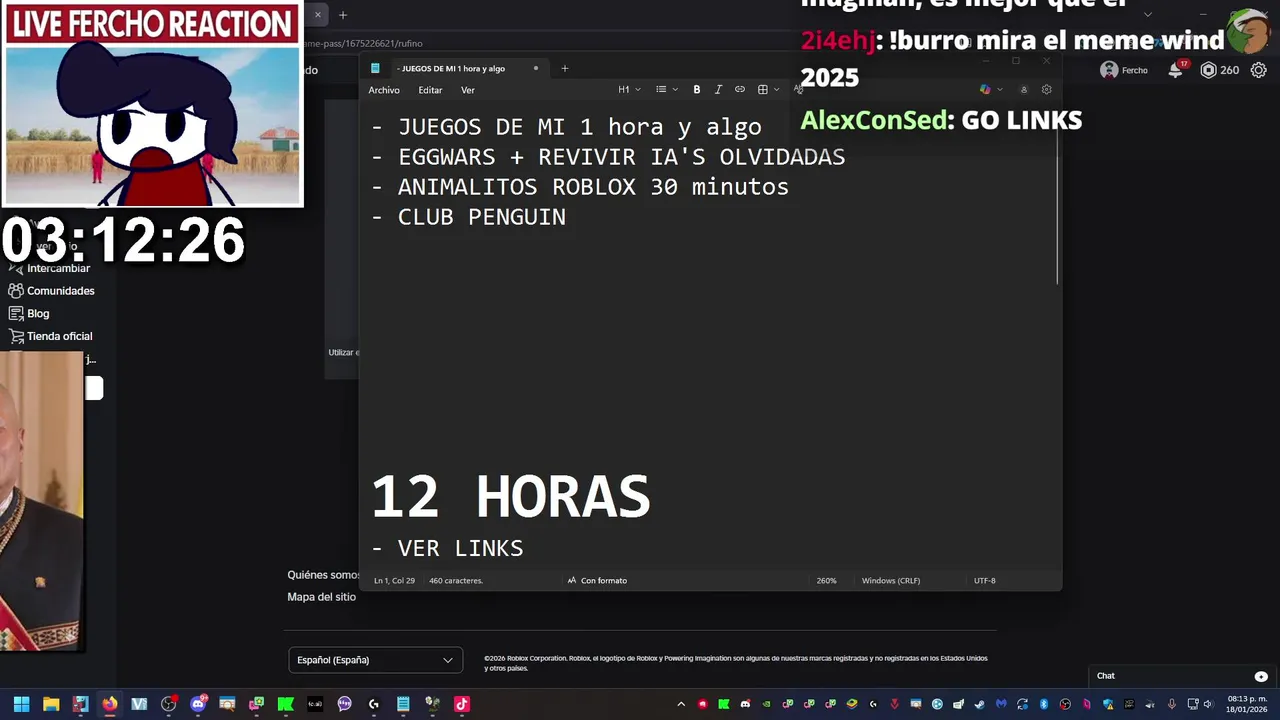Add a new browser tab
The height and width of the screenshot is (720, 1280).
coord(342,15)
